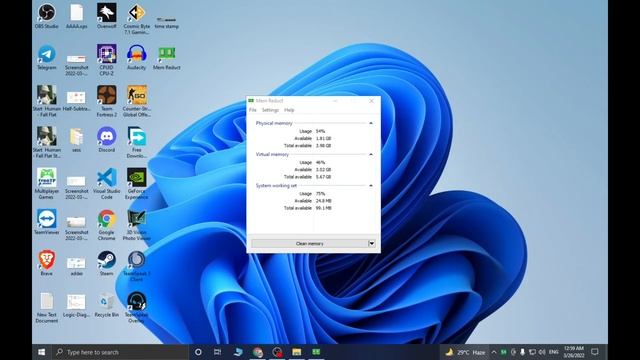
Task: Open the OBS Studio desktop shortcut
Action: pyautogui.click(x=47, y=16)
